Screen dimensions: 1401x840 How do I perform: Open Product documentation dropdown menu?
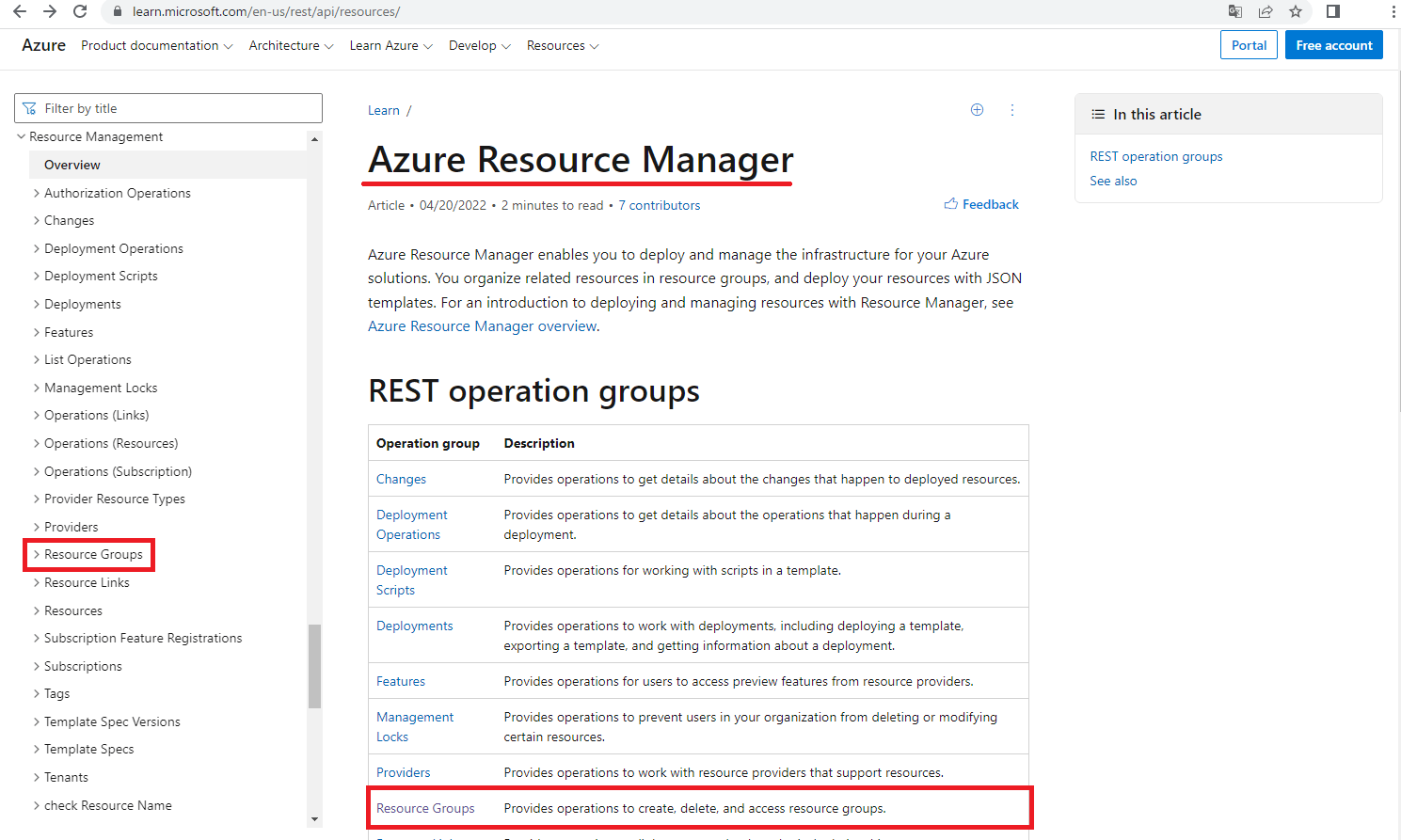point(156,45)
